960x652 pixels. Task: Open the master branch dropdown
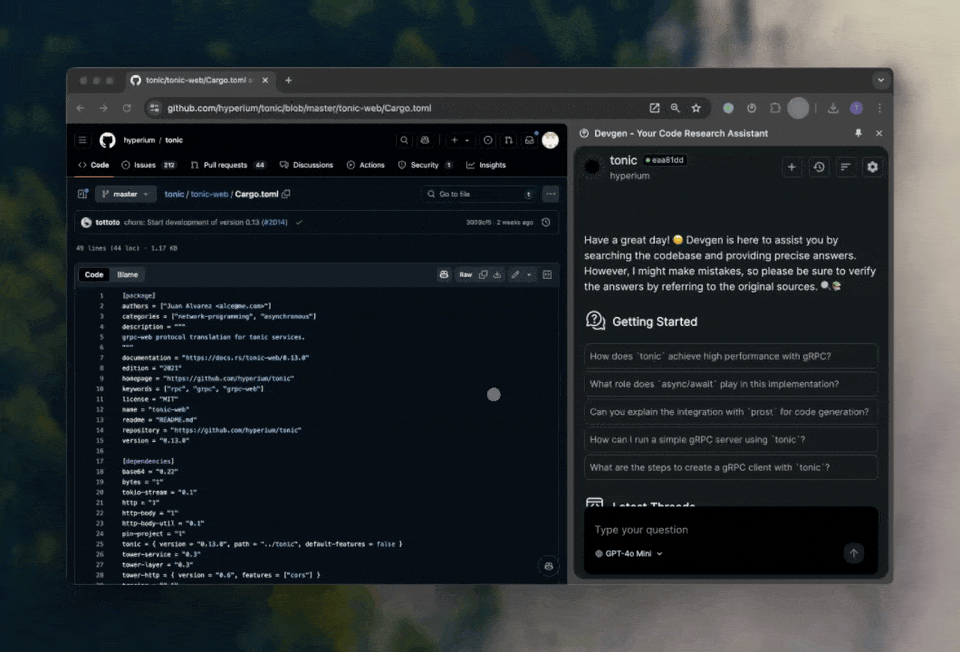click(126, 194)
